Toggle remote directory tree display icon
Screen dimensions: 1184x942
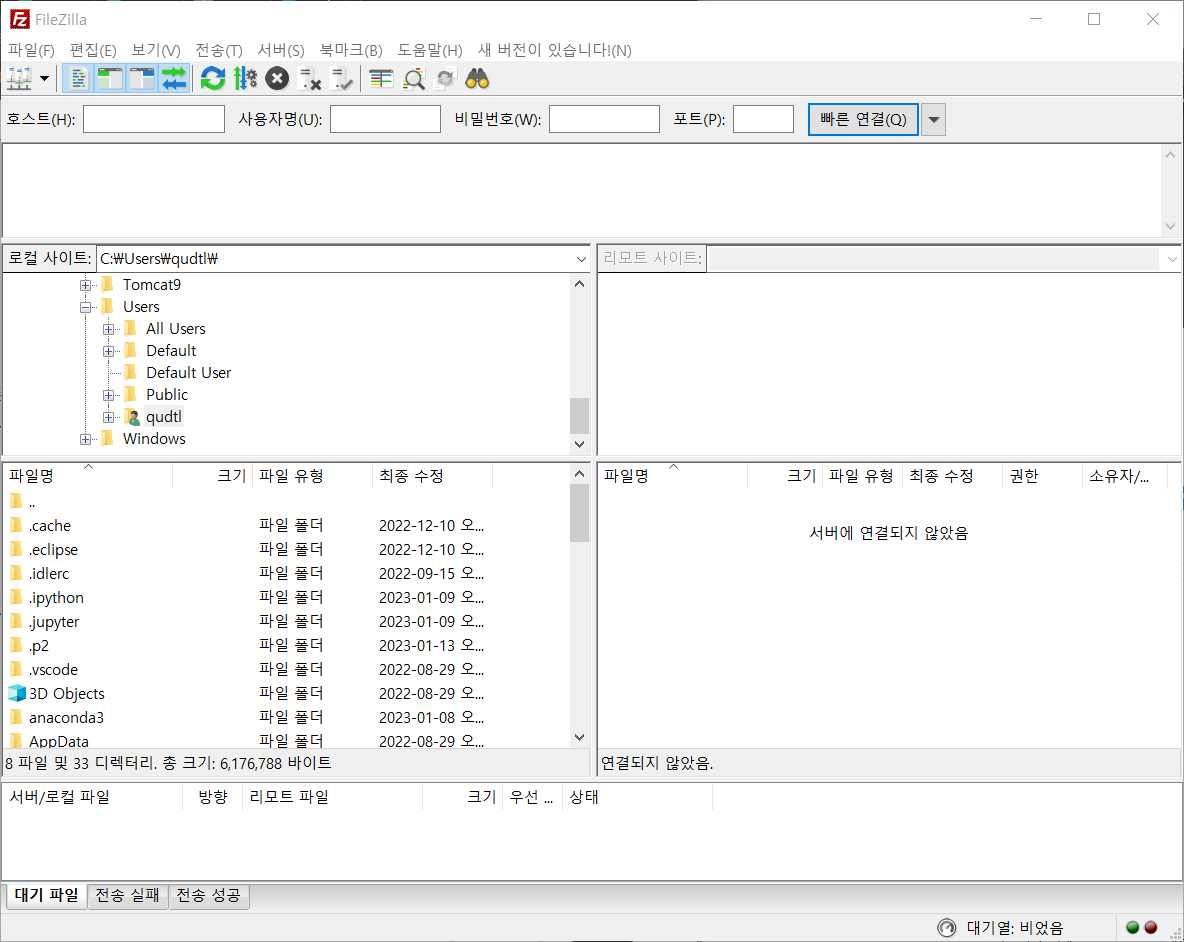coord(142,78)
